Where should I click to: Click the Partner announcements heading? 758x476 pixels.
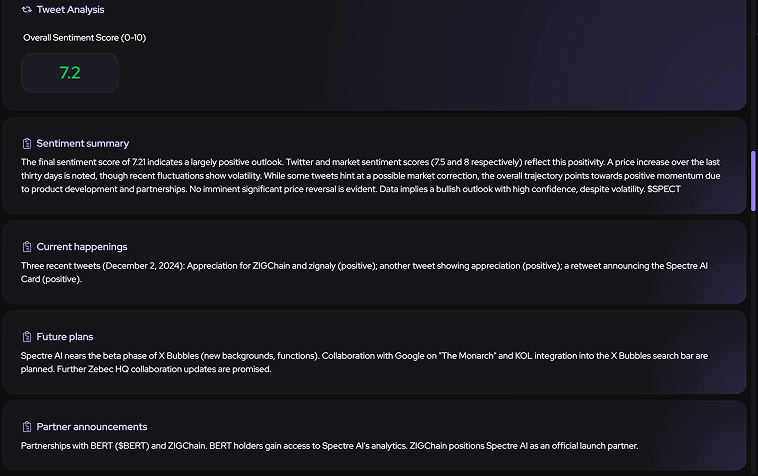pyautogui.click(x=92, y=427)
